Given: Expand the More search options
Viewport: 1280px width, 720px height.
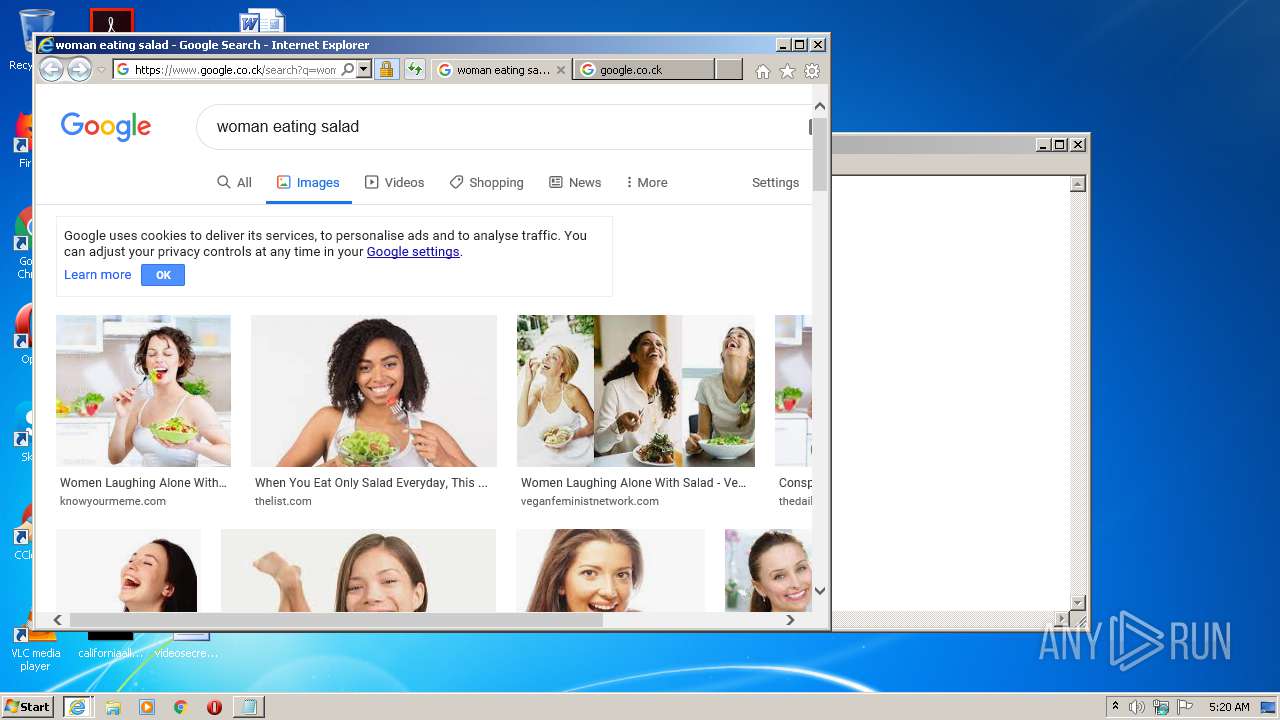Looking at the screenshot, I should (x=647, y=182).
